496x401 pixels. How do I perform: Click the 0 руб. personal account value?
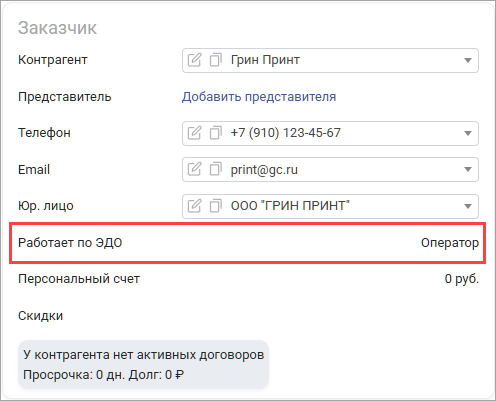pyautogui.click(x=462, y=279)
